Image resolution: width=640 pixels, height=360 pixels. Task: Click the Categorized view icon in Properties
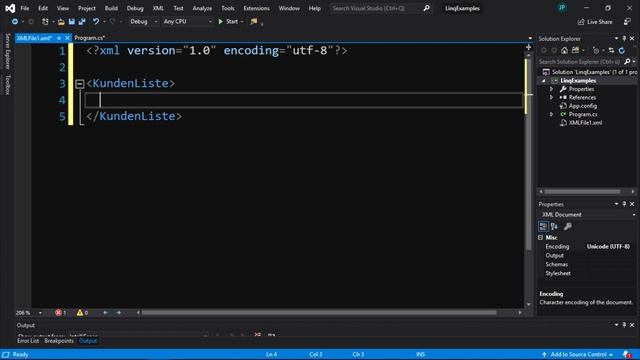pos(543,226)
